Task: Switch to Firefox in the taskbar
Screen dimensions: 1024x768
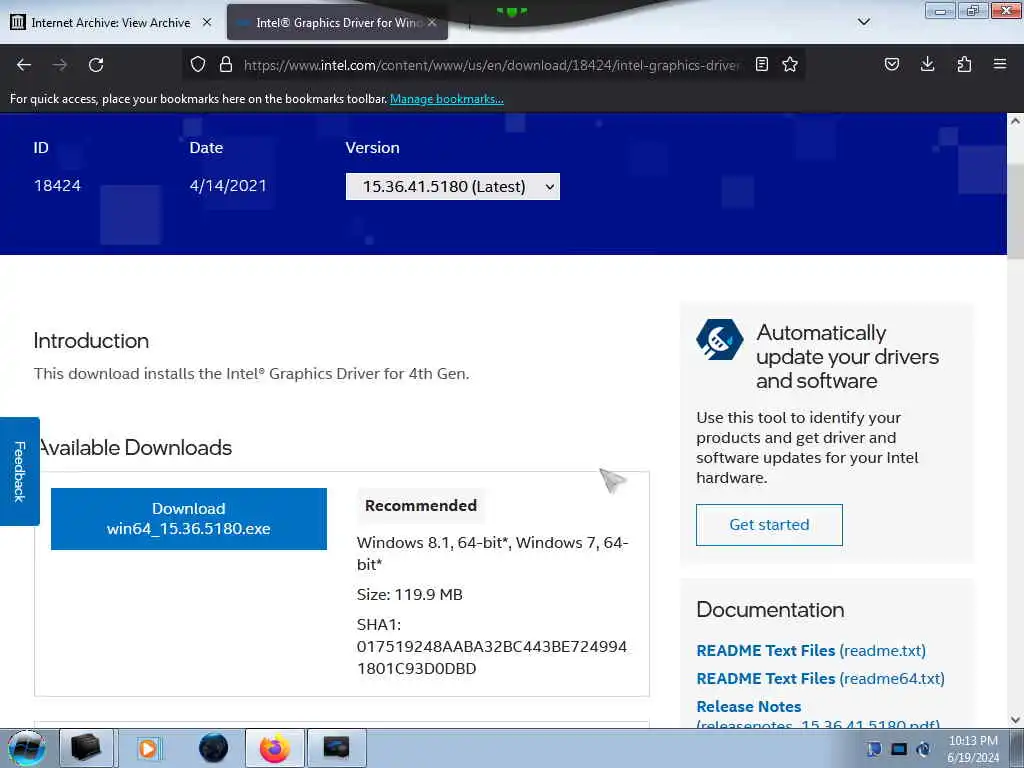Action: pos(275,748)
